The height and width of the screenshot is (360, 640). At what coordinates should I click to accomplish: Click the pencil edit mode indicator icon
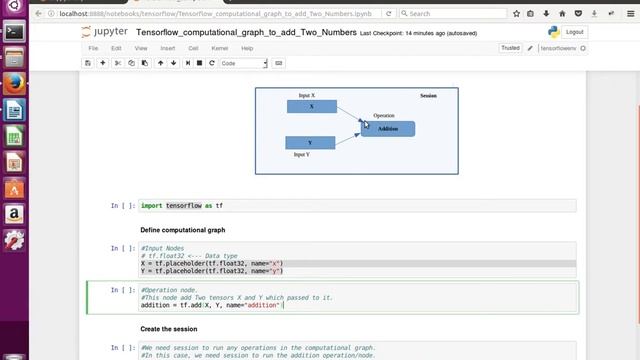pyautogui.click(x=530, y=48)
